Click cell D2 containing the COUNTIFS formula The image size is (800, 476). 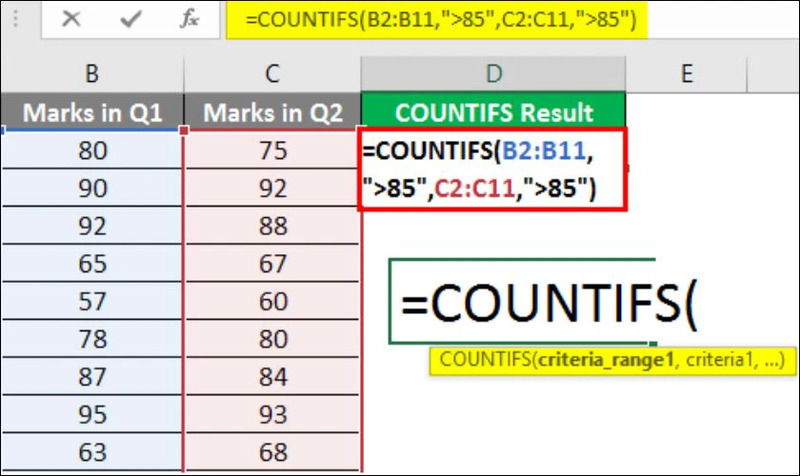pos(492,169)
